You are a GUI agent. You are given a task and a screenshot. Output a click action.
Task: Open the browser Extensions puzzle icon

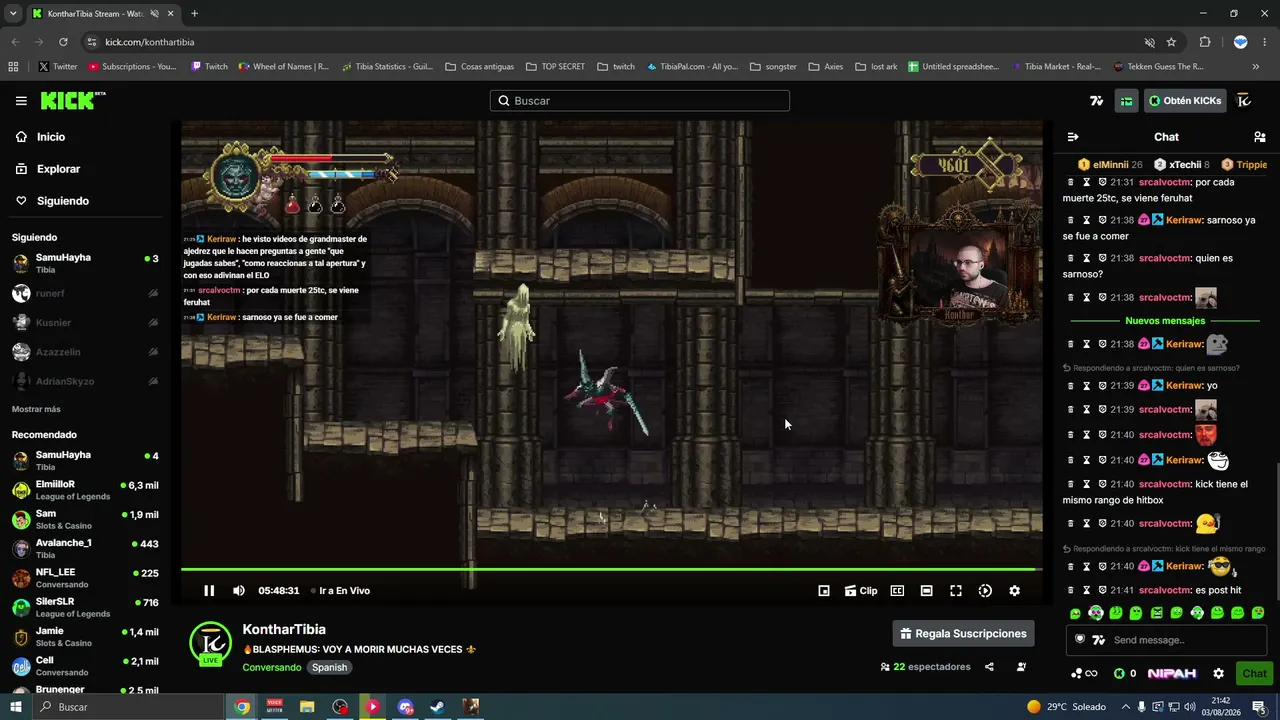(x=1205, y=42)
